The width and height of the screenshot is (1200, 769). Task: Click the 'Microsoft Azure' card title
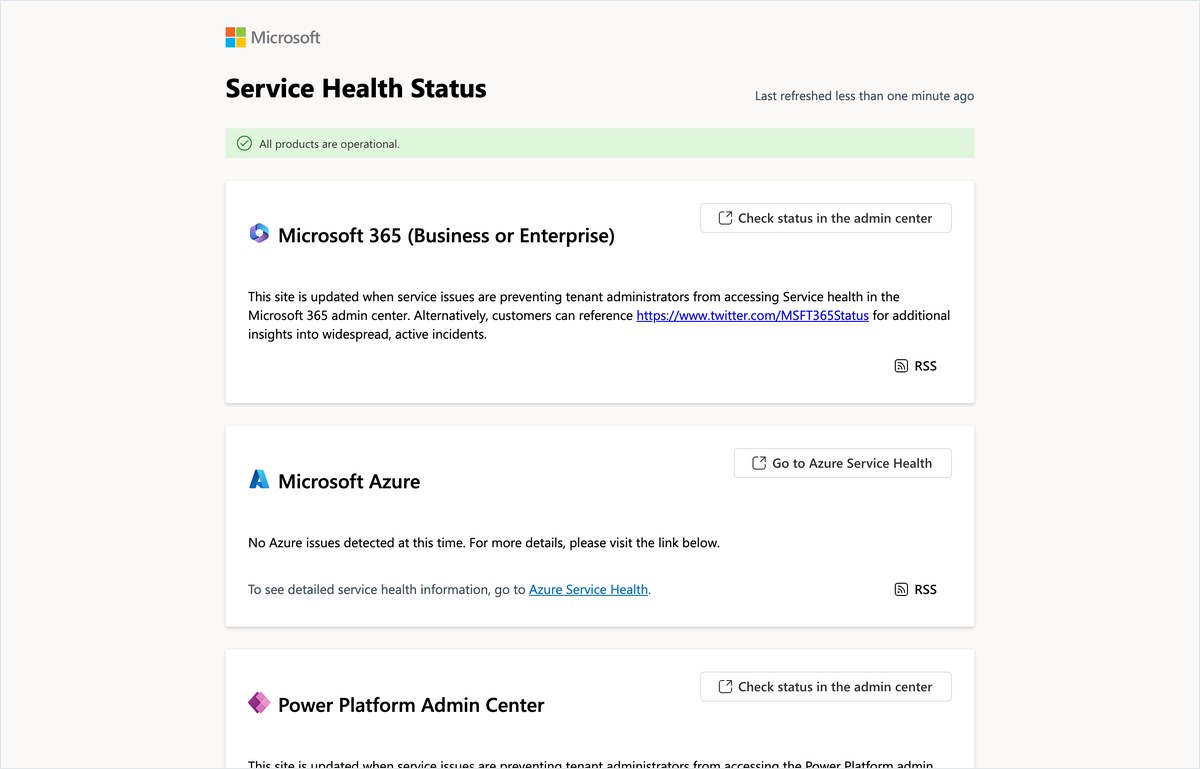click(349, 481)
